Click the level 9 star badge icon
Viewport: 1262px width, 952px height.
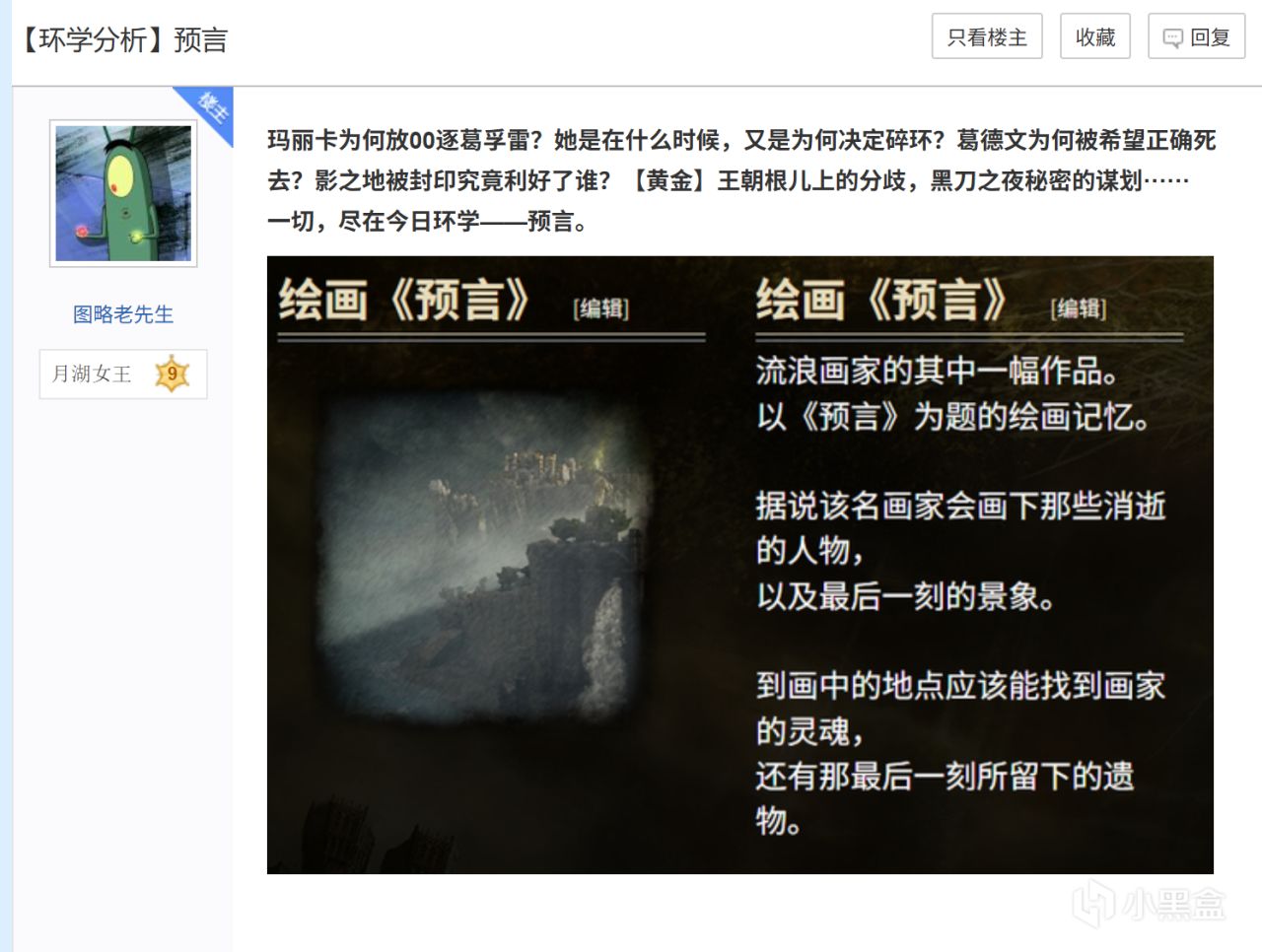(x=173, y=374)
